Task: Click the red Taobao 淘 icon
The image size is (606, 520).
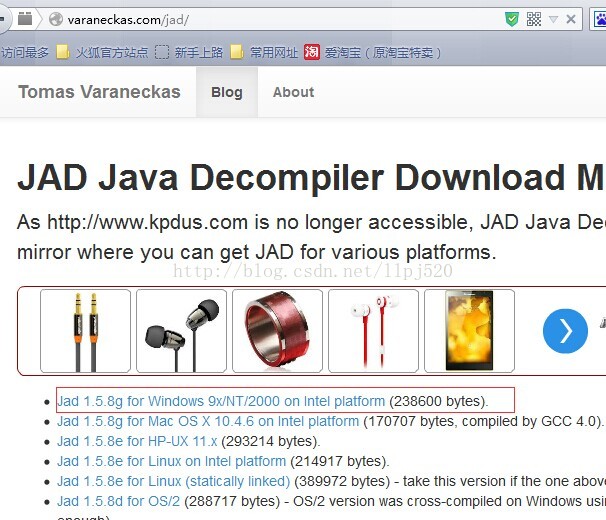Action: (x=312, y=52)
